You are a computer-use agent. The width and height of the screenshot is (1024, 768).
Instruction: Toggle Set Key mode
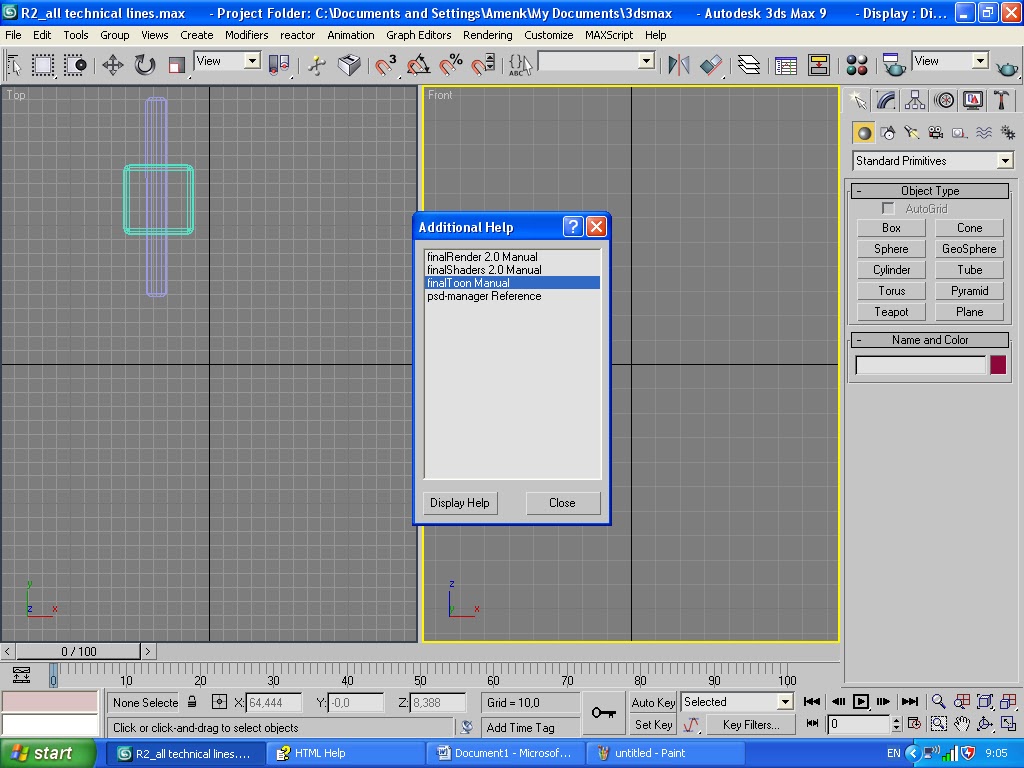652,724
